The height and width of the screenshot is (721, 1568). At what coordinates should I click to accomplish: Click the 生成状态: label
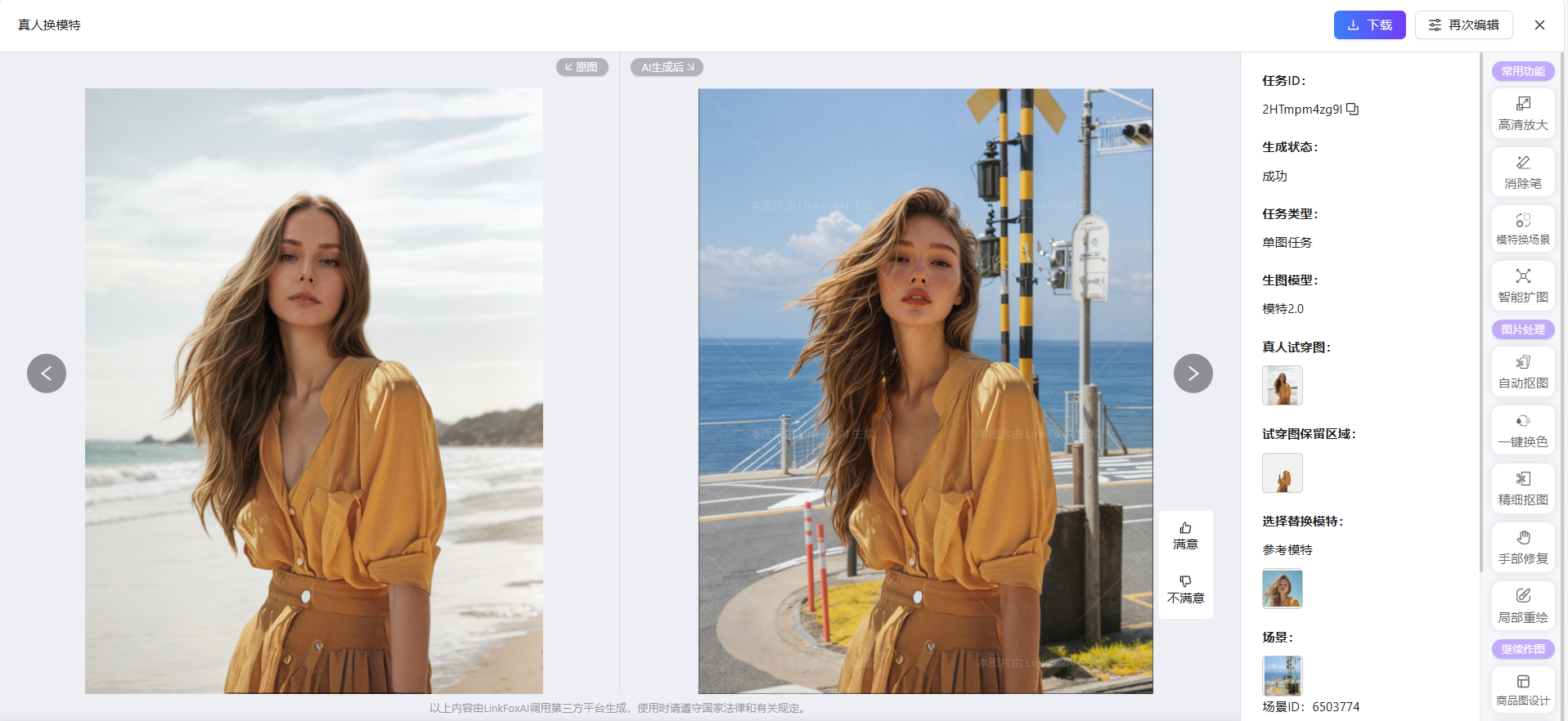click(x=1290, y=147)
